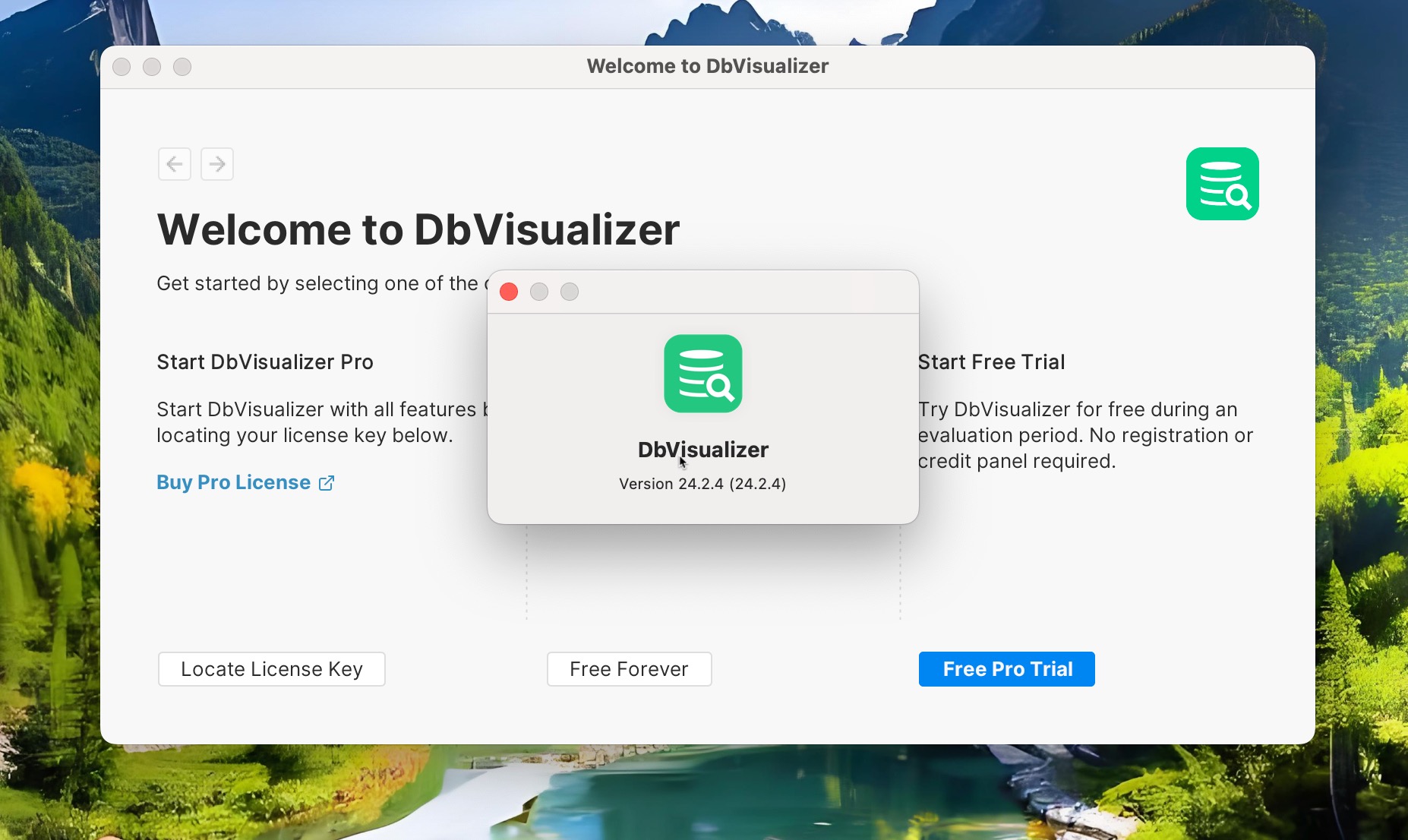Click the Locate License Key button
Screen dimensions: 1408x840
click(272, 669)
